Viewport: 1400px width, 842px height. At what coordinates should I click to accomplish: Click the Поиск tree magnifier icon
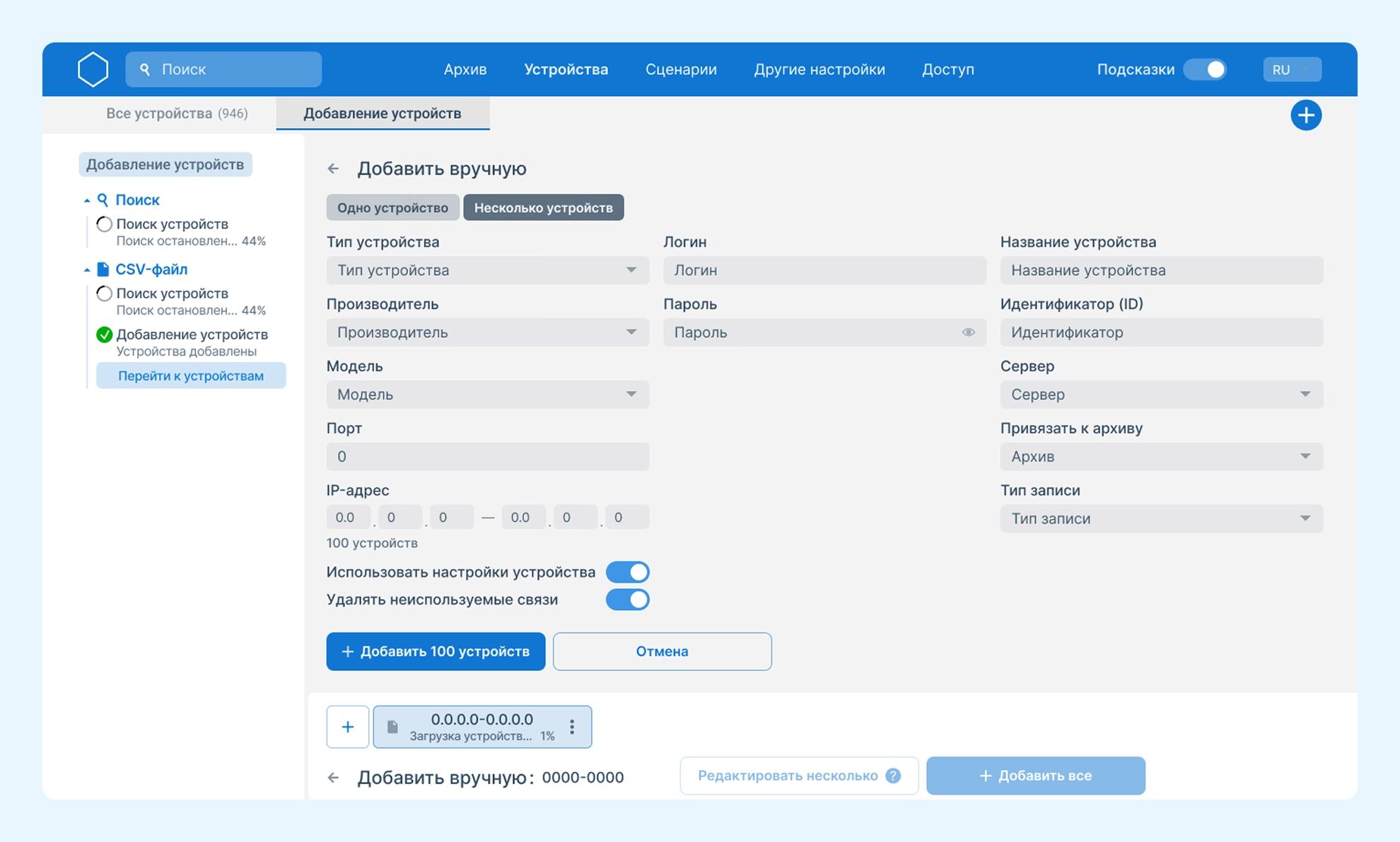coord(103,200)
